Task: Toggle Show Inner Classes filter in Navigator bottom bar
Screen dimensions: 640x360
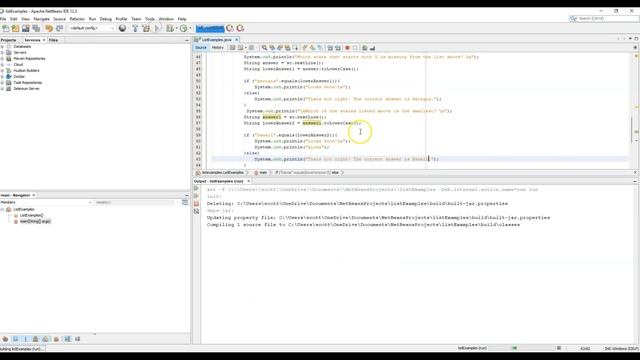Action: 46,339
